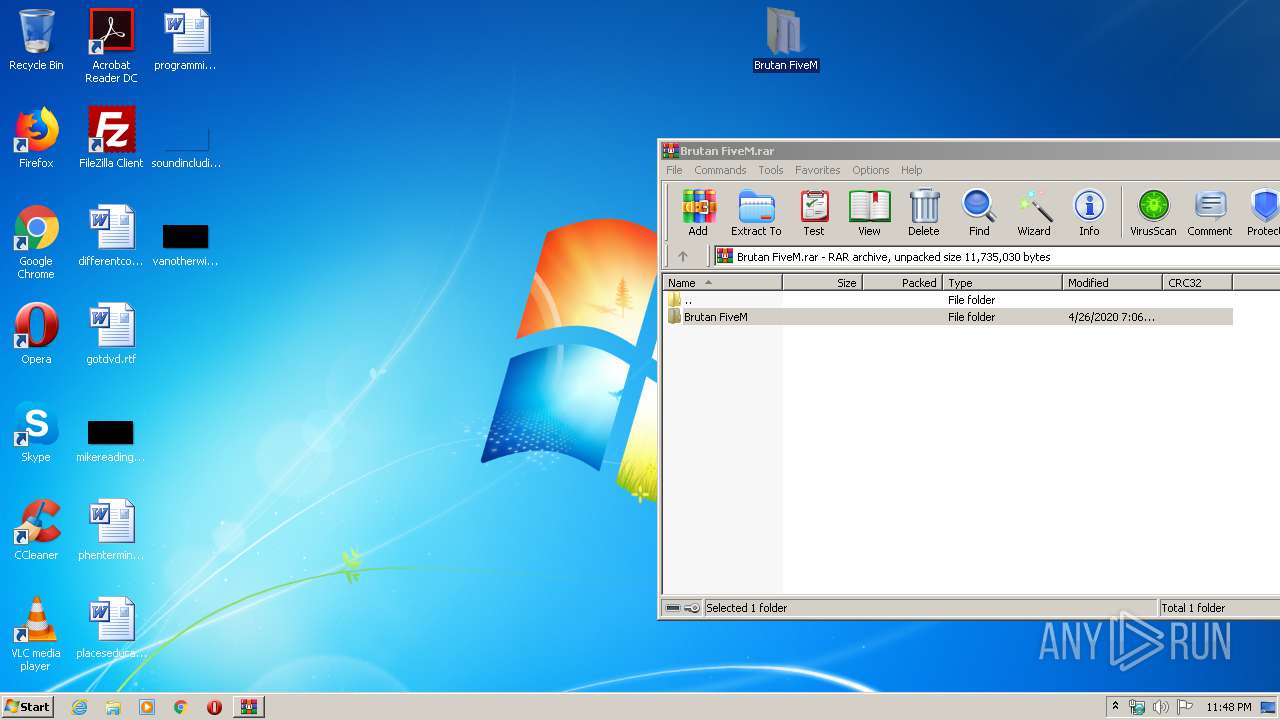Image resolution: width=1280 pixels, height=720 pixels.
Task: Launch the Wizard wand tool
Action: pos(1034,213)
